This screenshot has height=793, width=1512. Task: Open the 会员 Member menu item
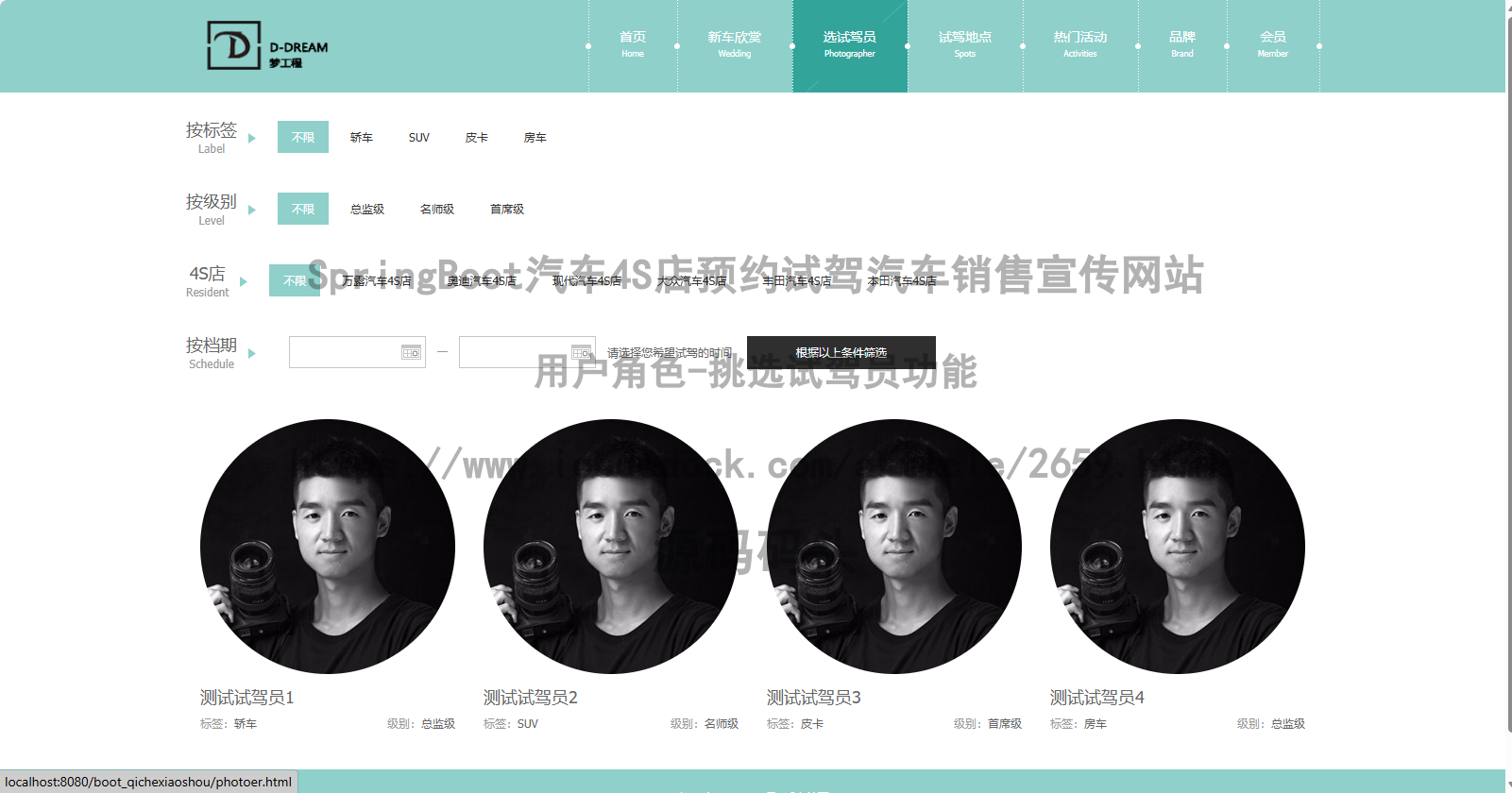tap(1273, 44)
